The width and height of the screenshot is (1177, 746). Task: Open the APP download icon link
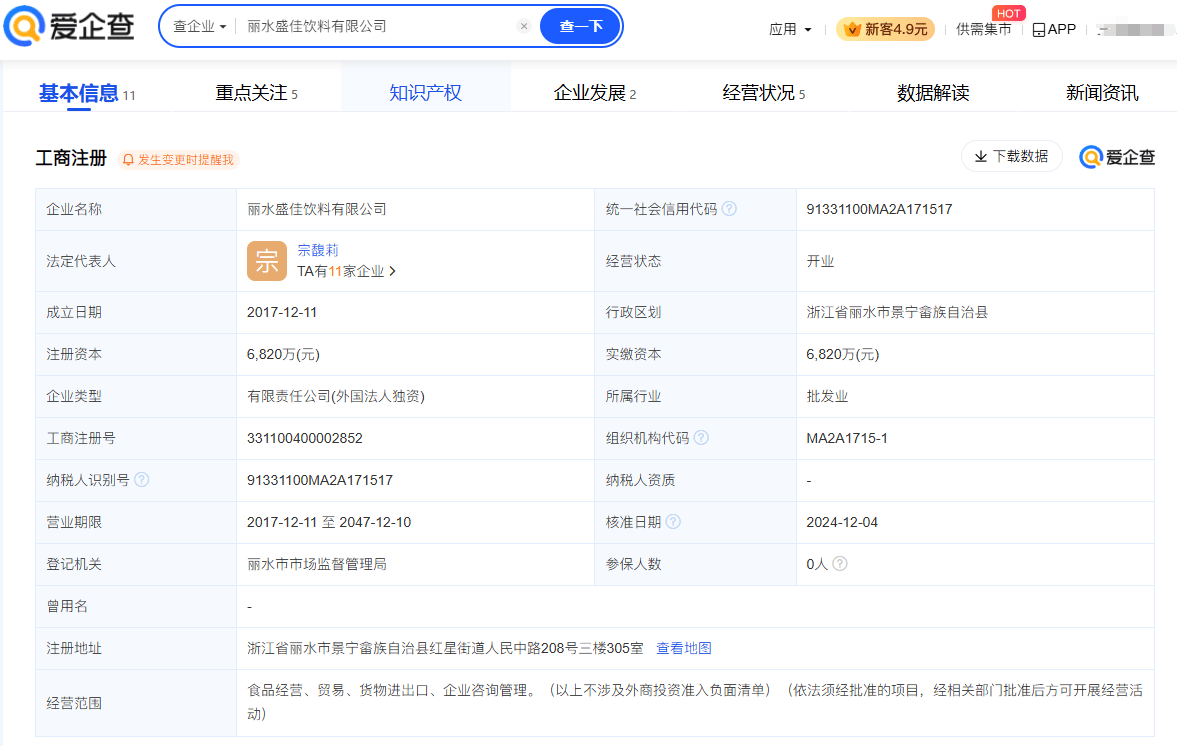click(x=1054, y=29)
